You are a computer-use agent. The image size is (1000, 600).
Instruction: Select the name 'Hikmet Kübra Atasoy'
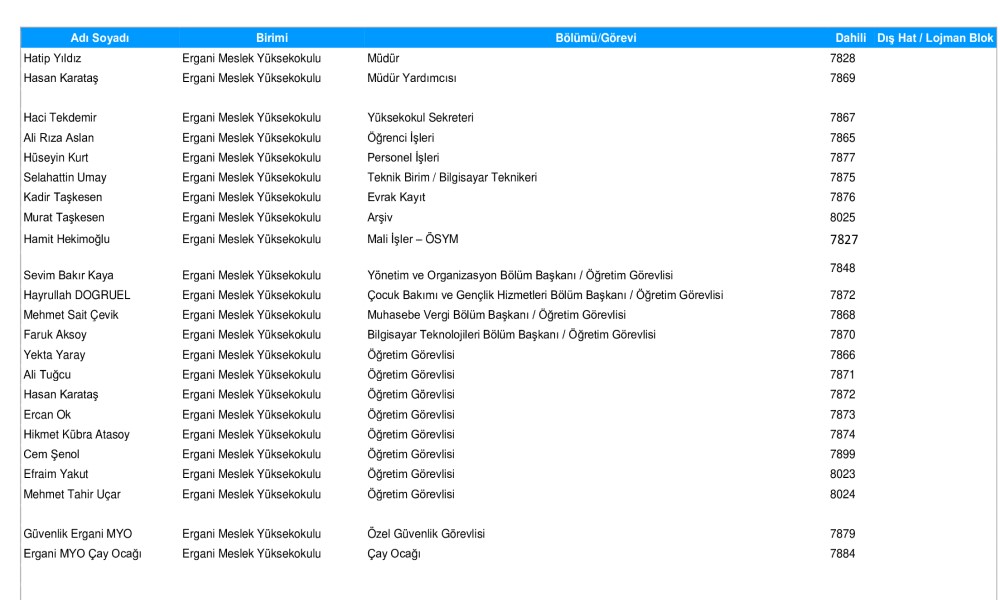pyautogui.click(x=77, y=435)
